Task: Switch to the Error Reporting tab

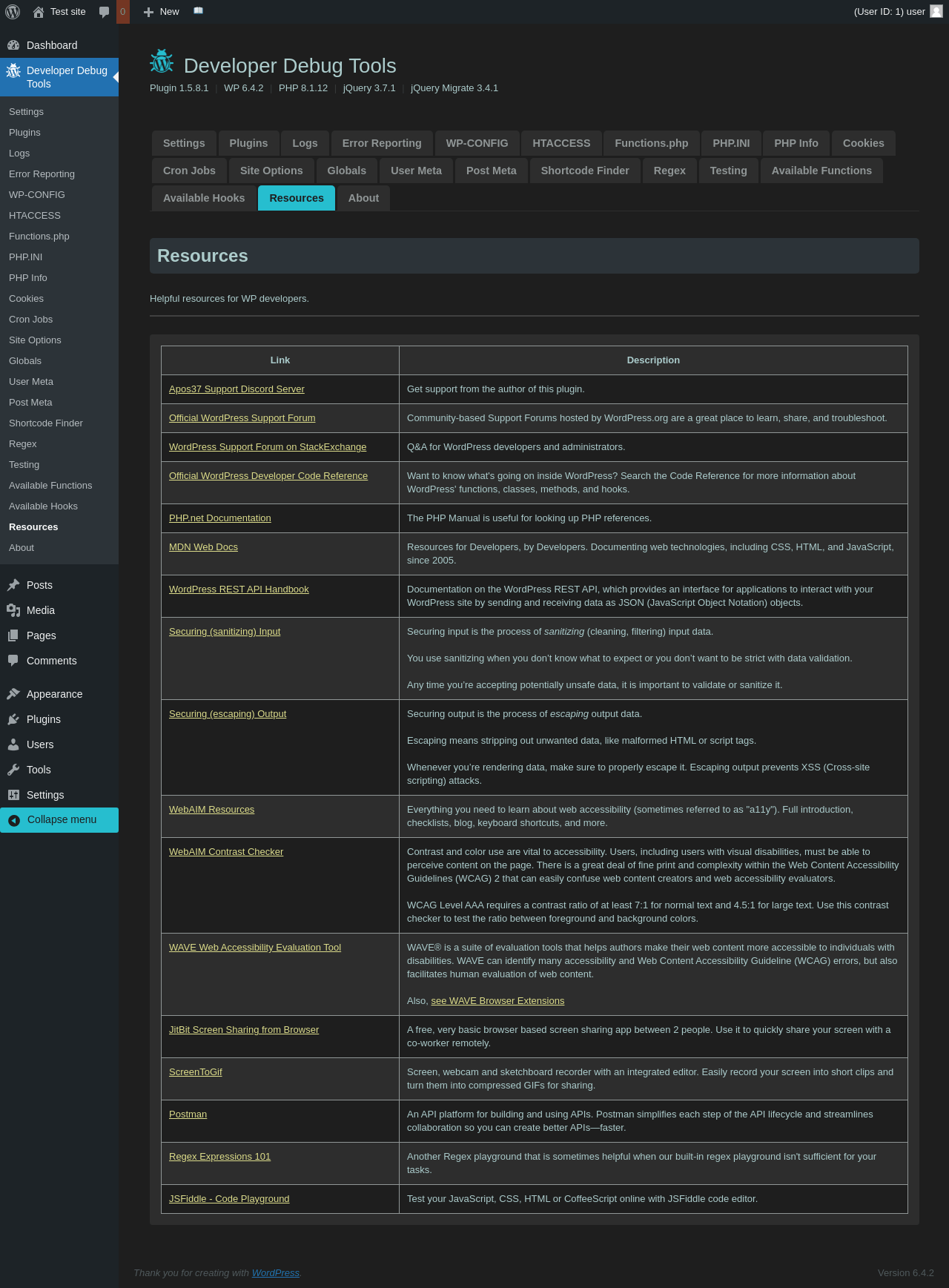Action: pyautogui.click(x=382, y=143)
